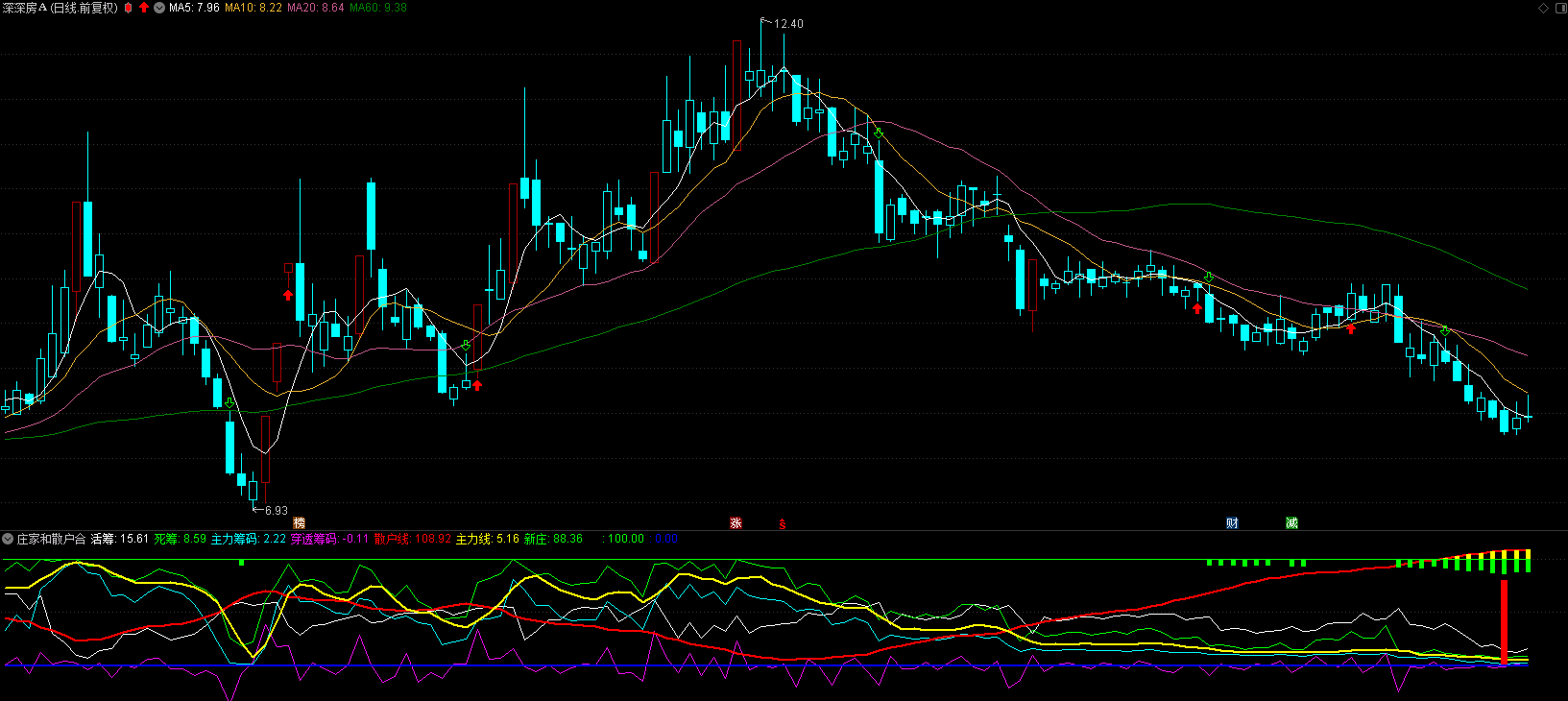Click the tall red bar in lower indicator
This screenshot has height=701, width=1568.
(x=1504, y=621)
